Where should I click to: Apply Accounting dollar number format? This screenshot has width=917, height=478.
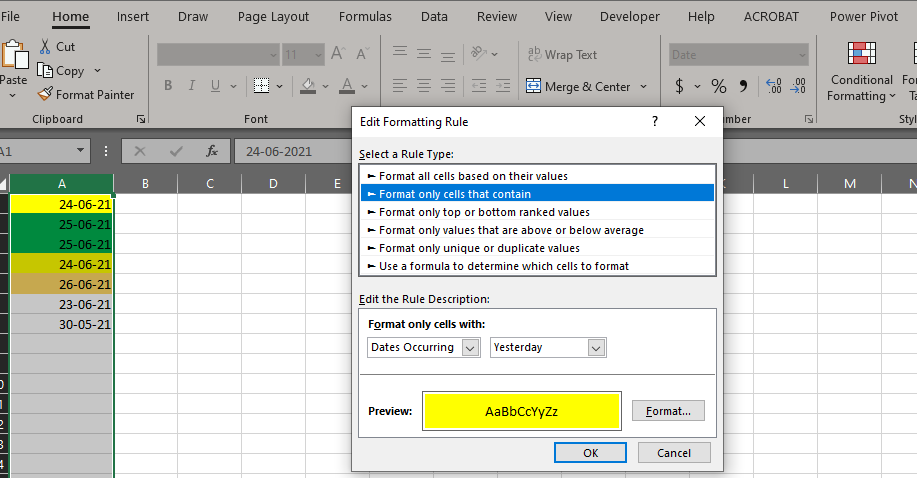(x=679, y=87)
